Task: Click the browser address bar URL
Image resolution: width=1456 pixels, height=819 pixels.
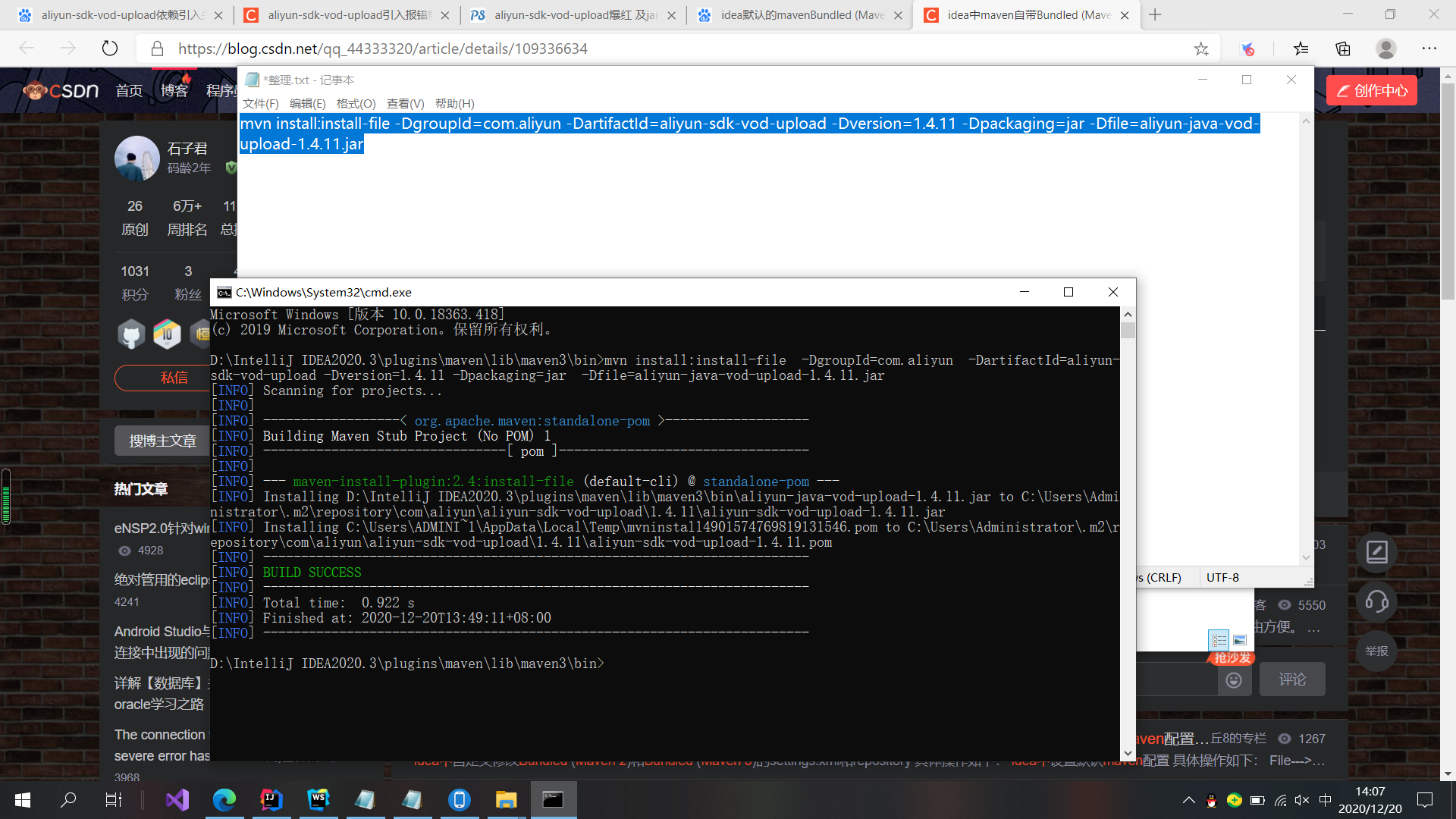Action: click(383, 49)
